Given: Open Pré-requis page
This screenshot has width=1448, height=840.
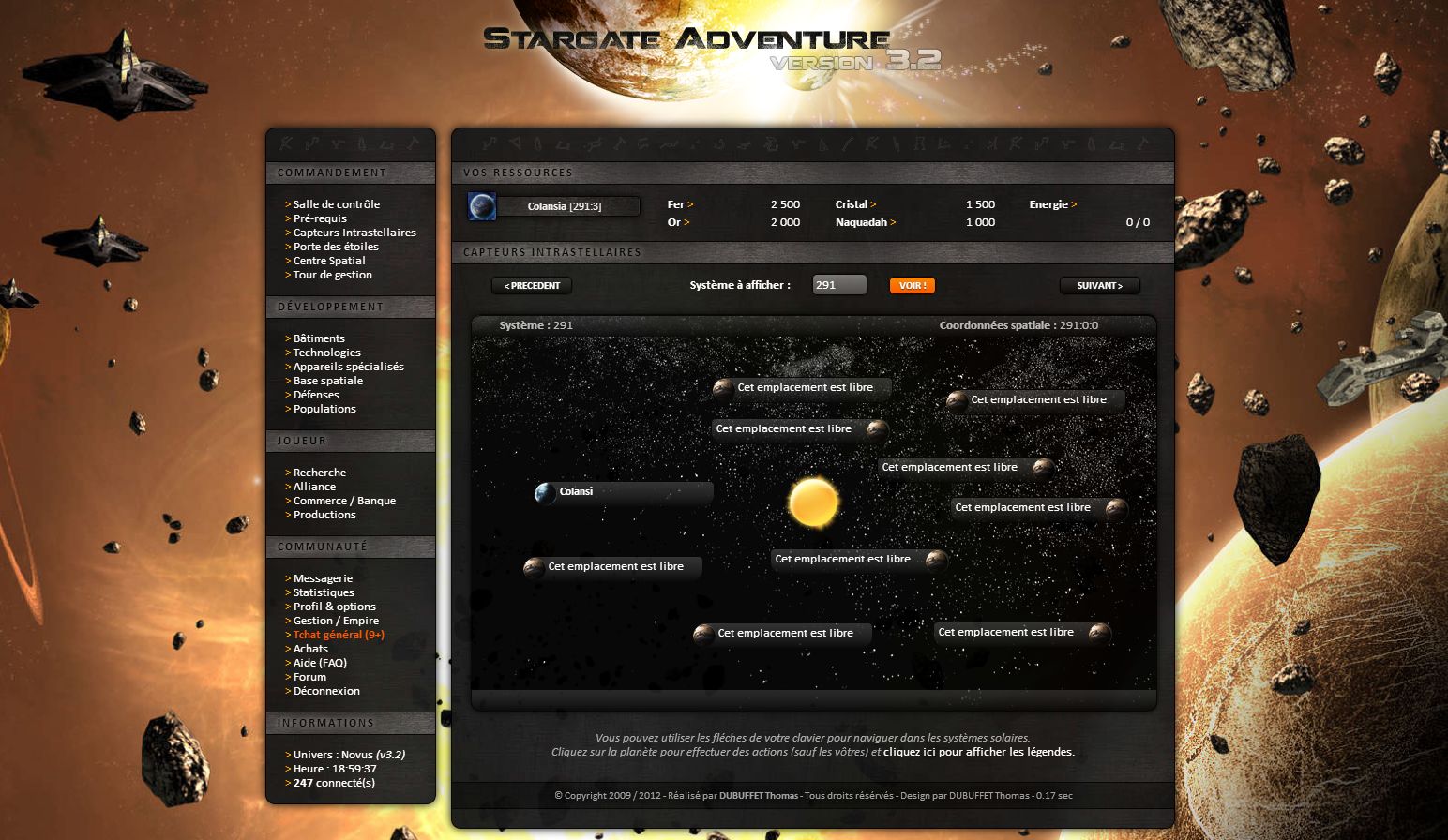Looking at the screenshot, I should pyautogui.click(x=319, y=218).
